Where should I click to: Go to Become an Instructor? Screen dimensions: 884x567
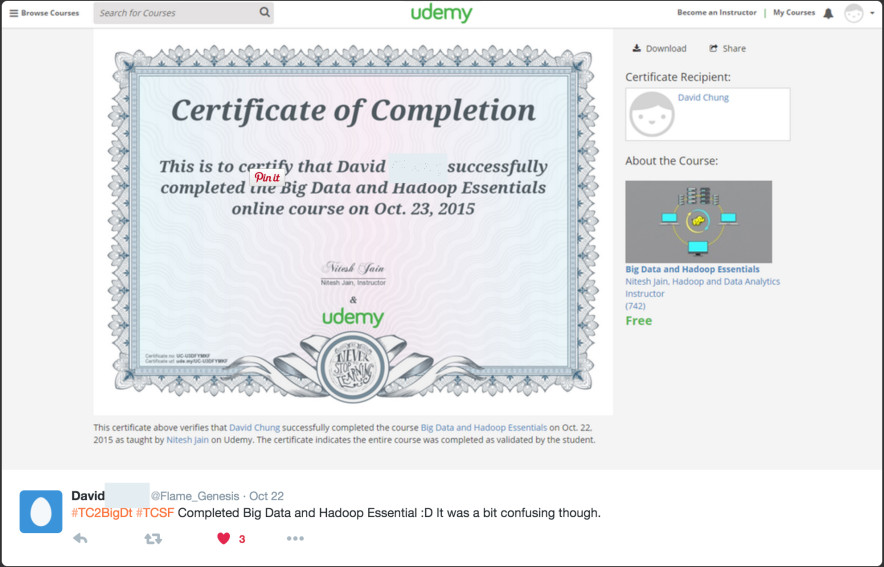pyautogui.click(x=717, y=12)
